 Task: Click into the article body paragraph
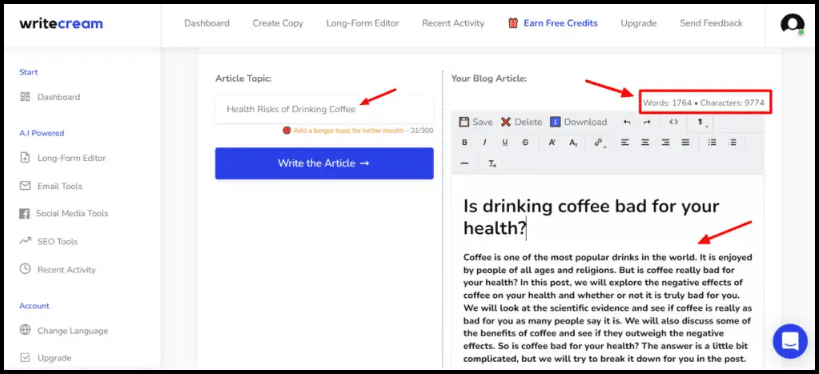[607, 308]
